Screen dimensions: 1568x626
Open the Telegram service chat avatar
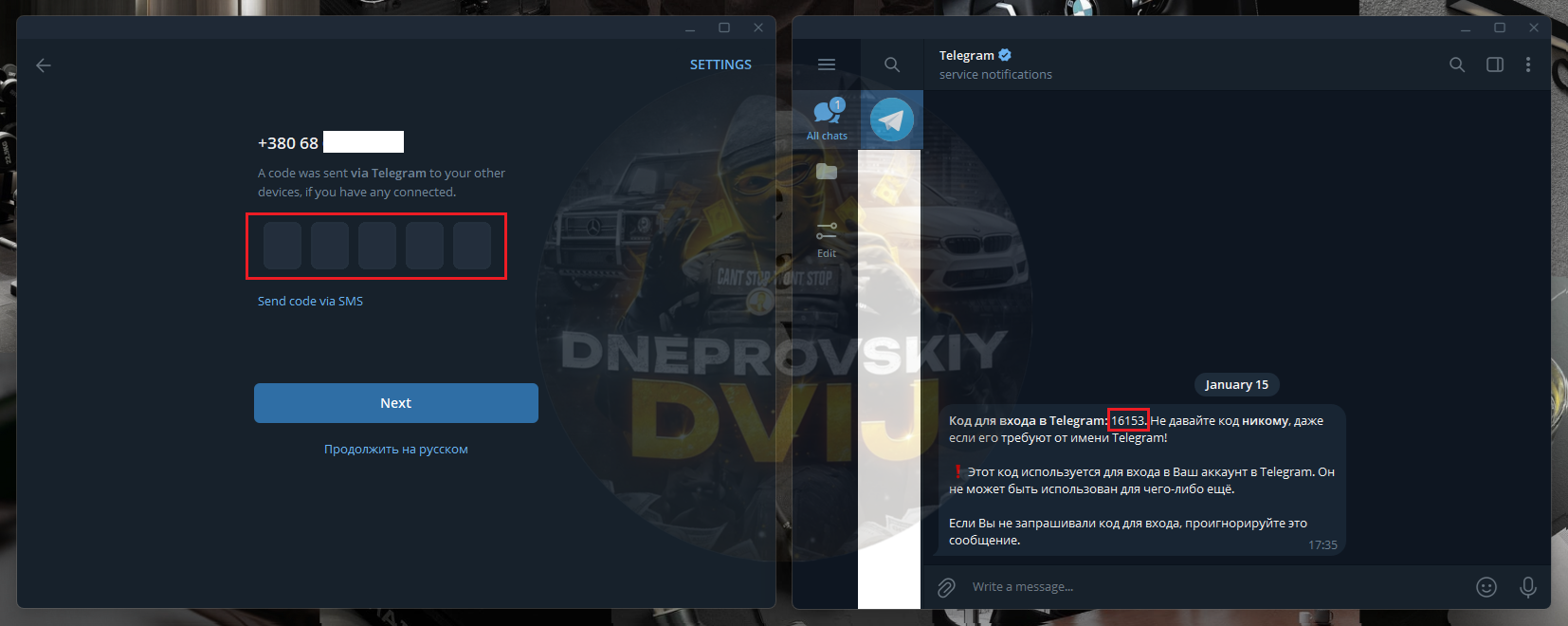point(892,120)
